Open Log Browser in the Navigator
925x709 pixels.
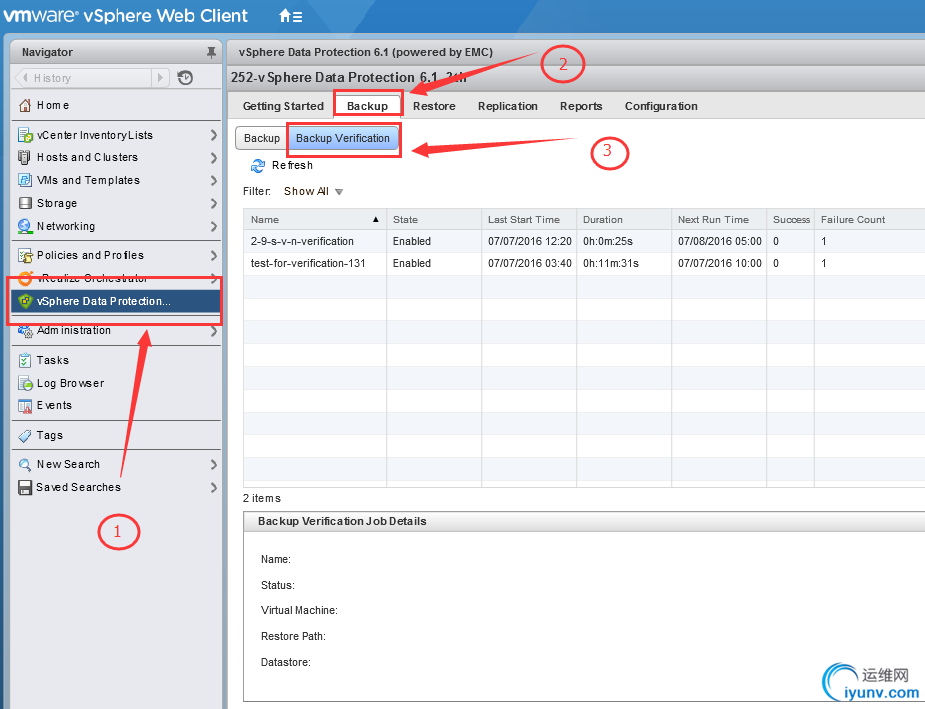pos(70,383)
